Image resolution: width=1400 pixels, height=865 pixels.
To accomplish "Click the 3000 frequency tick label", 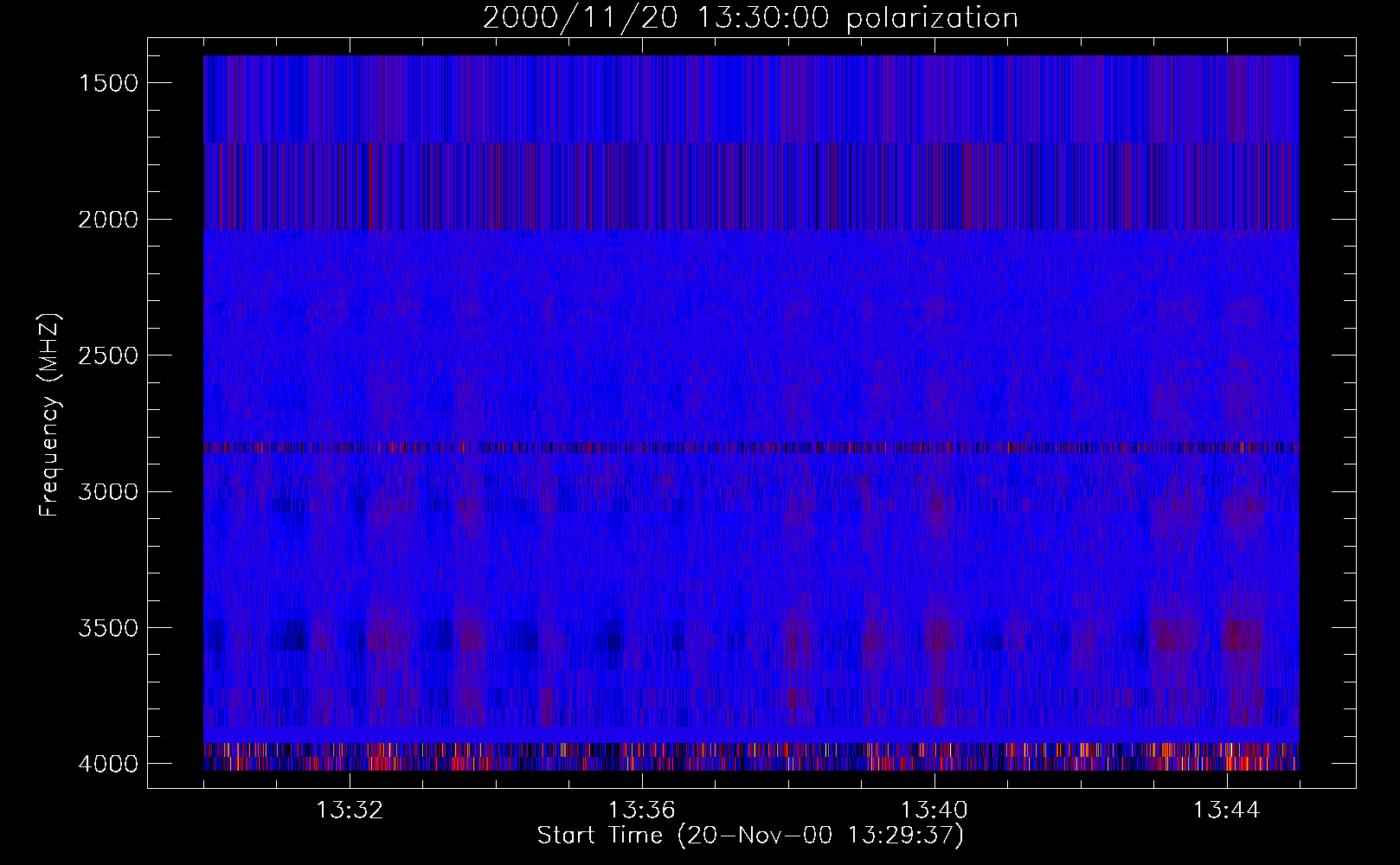I will coord(108,492).
